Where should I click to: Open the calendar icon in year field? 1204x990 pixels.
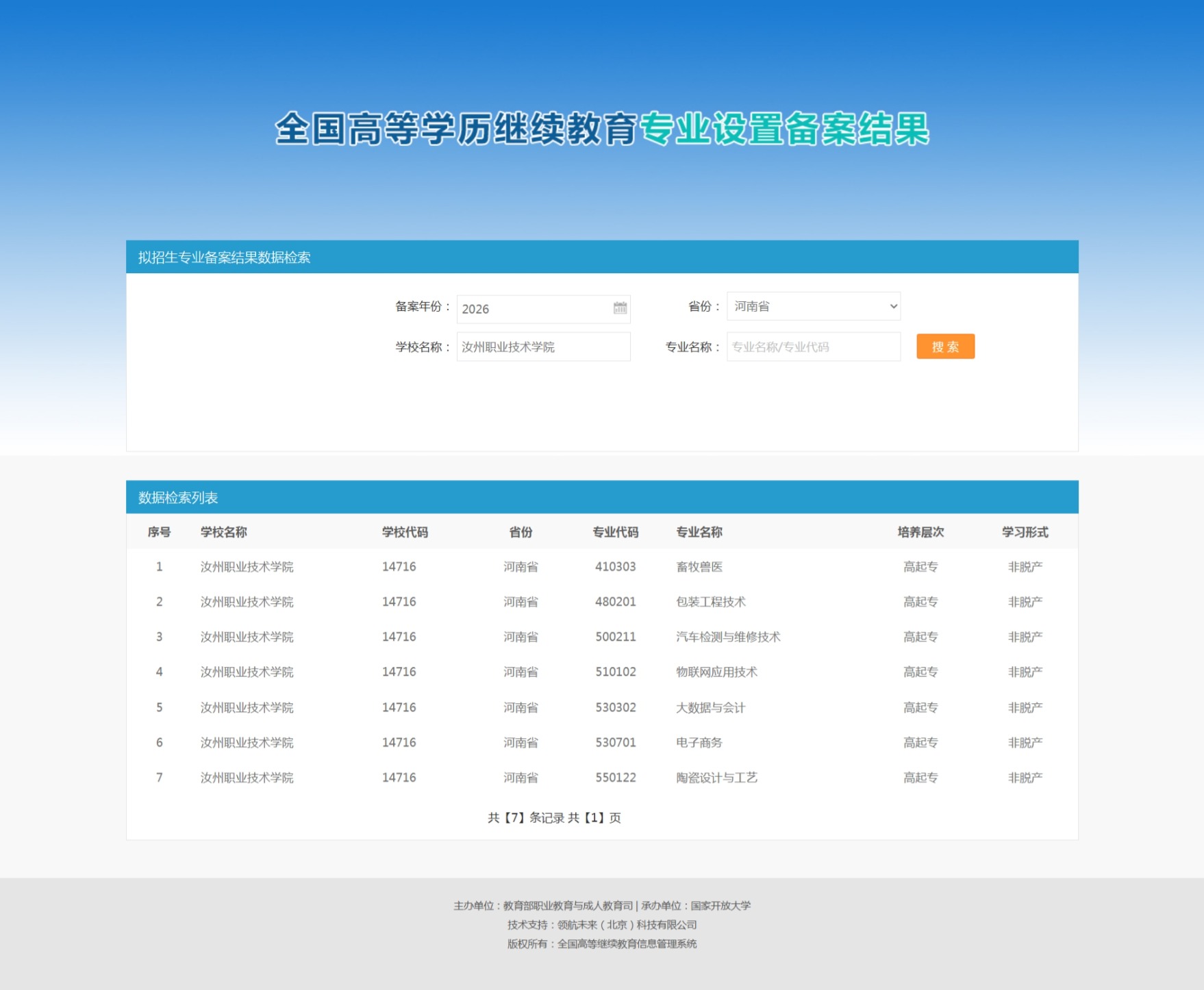click(x=620, y=308)
